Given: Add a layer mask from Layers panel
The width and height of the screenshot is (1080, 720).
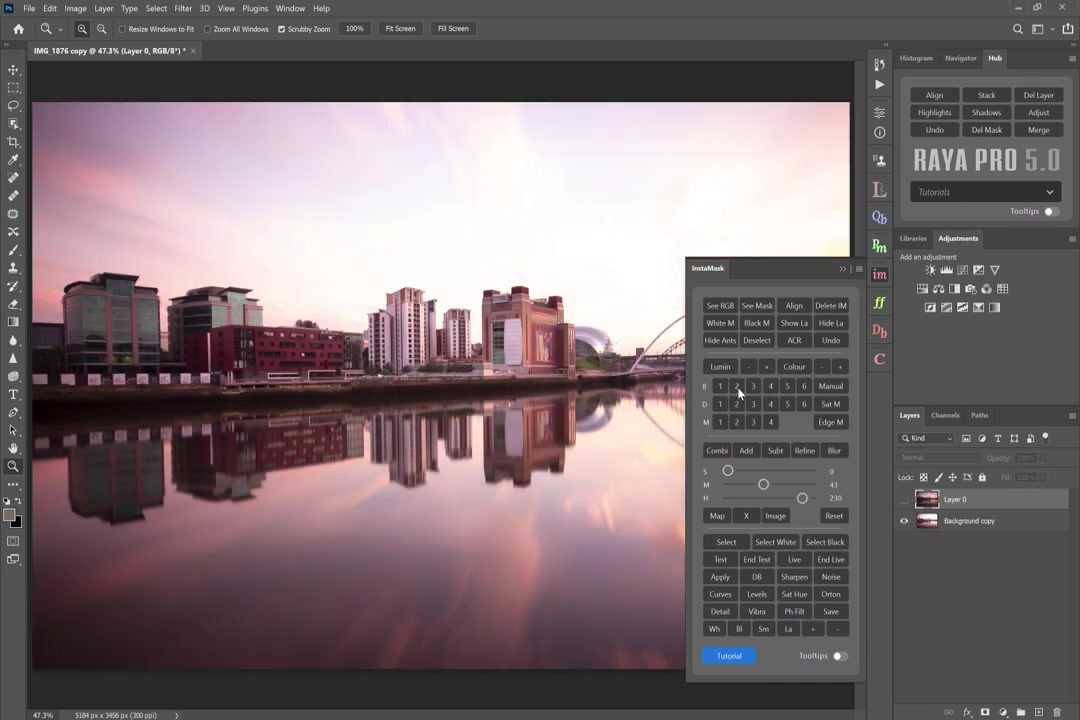Looking at the screenshot, I should coord(985,712).
